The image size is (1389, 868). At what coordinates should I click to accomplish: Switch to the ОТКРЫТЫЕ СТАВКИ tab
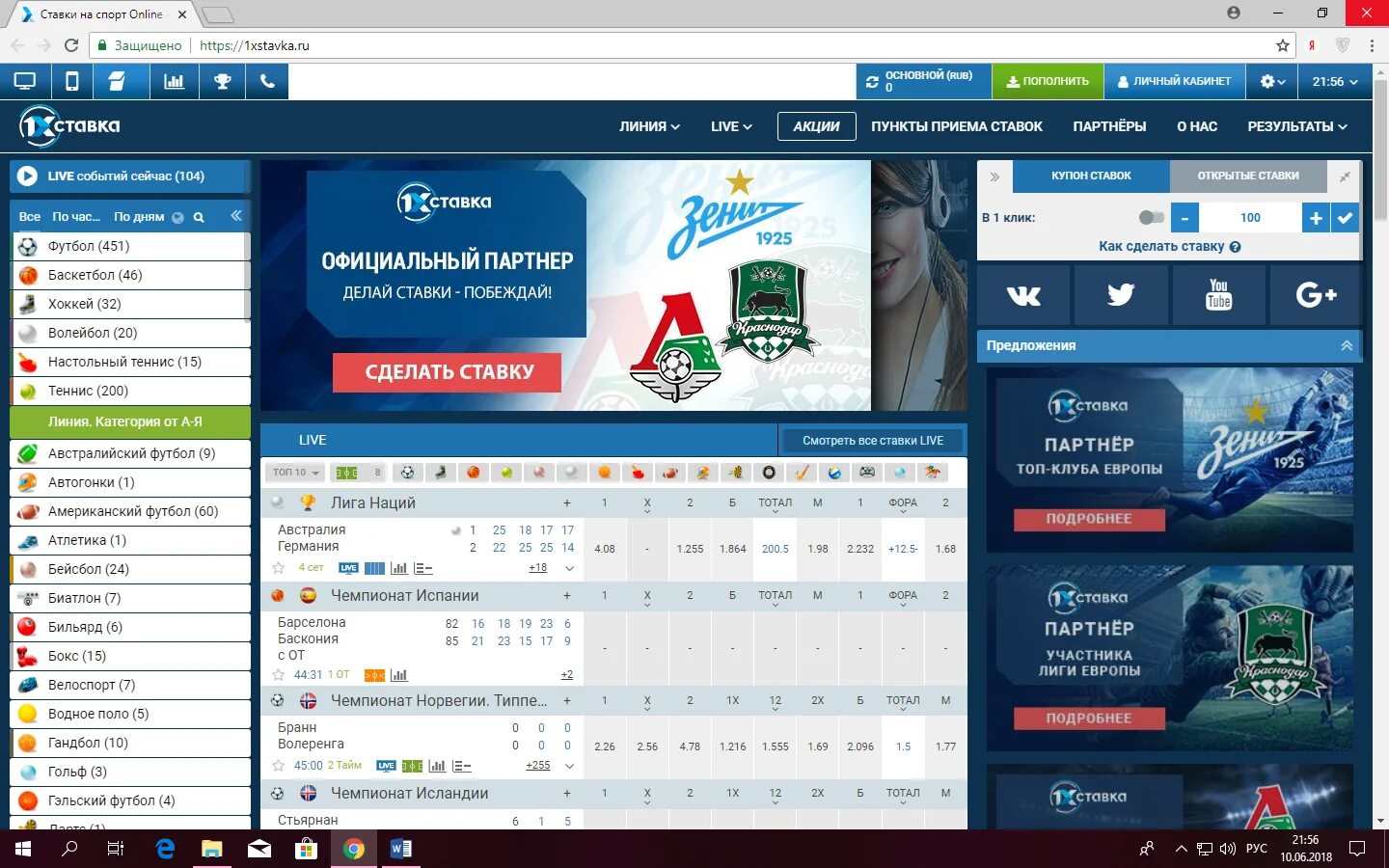[1248, 176]
